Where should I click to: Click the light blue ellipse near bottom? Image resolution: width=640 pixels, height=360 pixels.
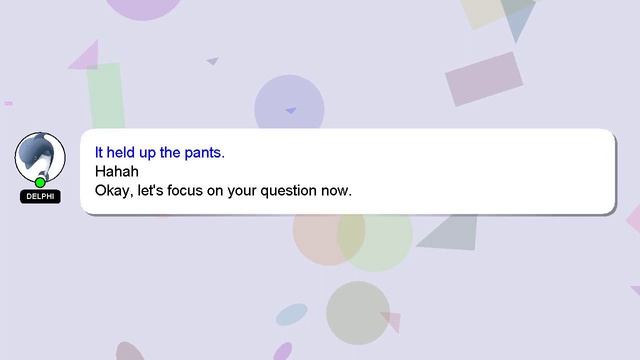291,314
